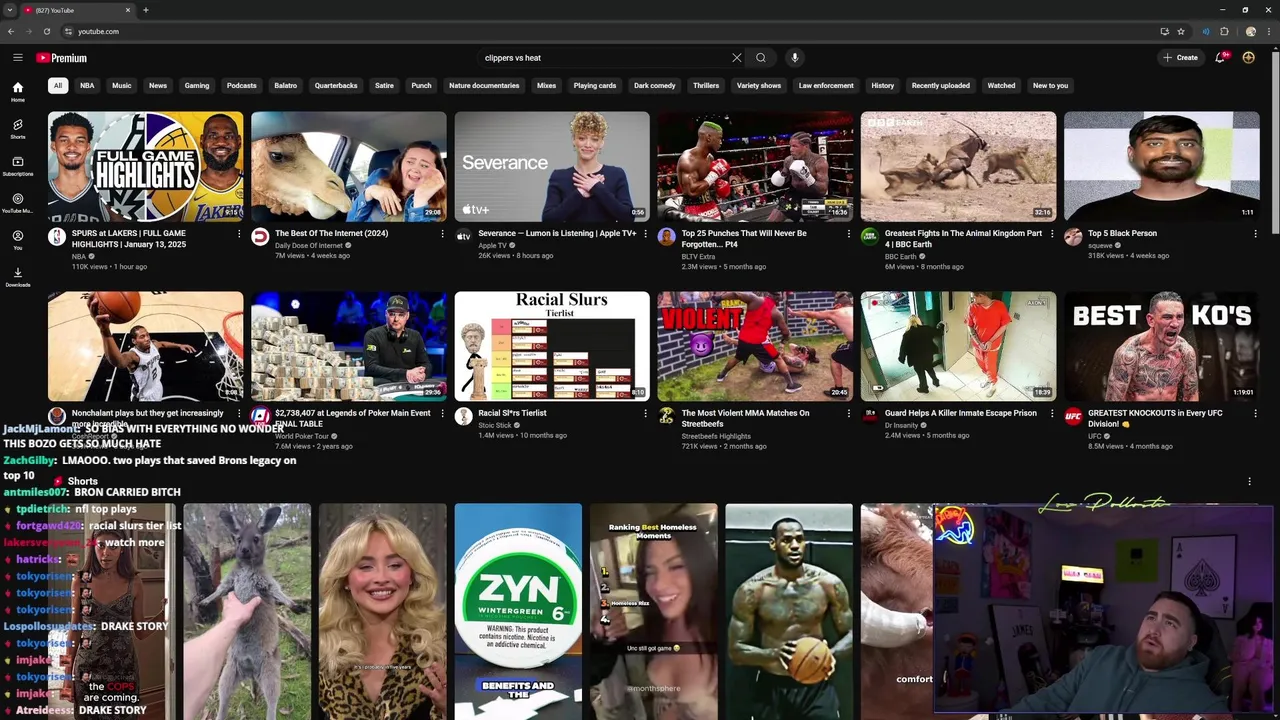Select the NBA filter chip
Screen dimensions: 1280x720
click(87, 86)
